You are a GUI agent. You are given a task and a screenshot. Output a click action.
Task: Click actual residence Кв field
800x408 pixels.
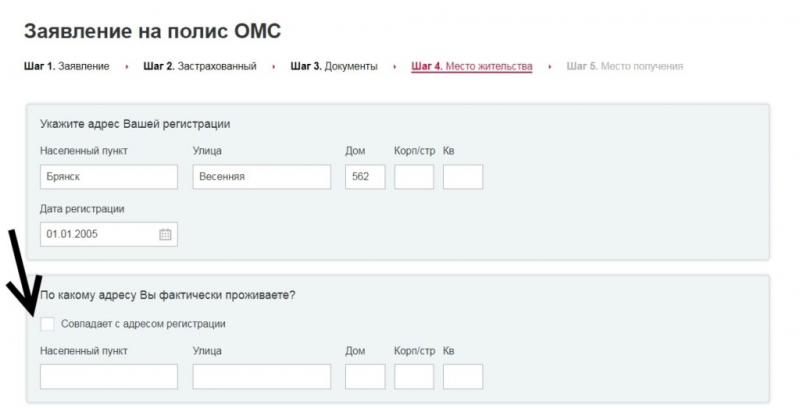coord(463,376)
